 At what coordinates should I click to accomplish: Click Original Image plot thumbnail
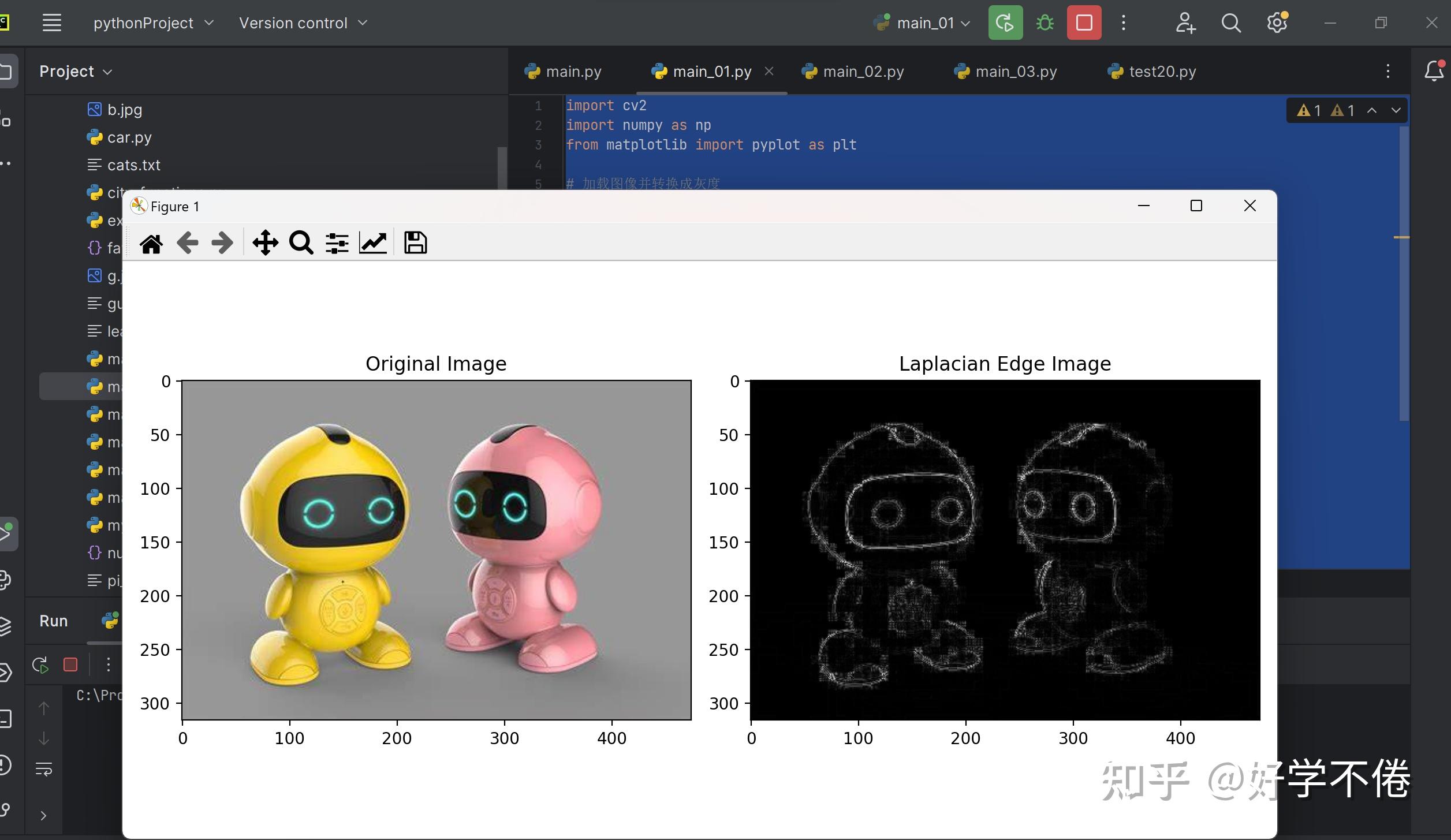click(x=437, y=550)
